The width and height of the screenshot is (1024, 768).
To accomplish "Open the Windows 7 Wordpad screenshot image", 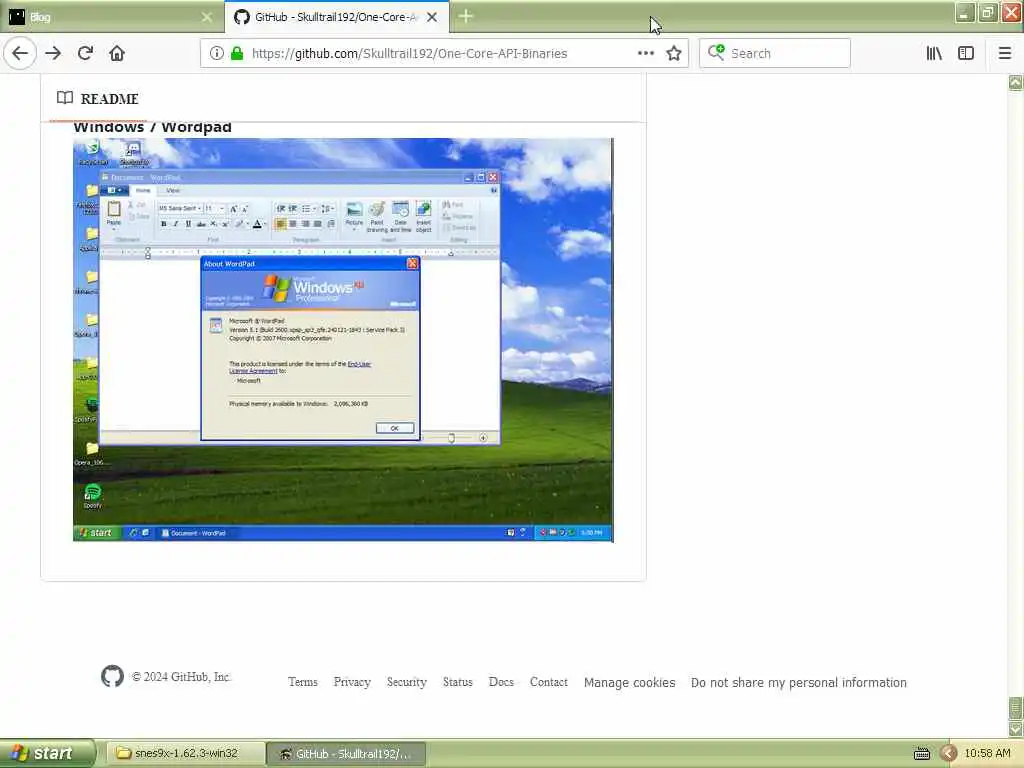I will (x=343, y=340).
